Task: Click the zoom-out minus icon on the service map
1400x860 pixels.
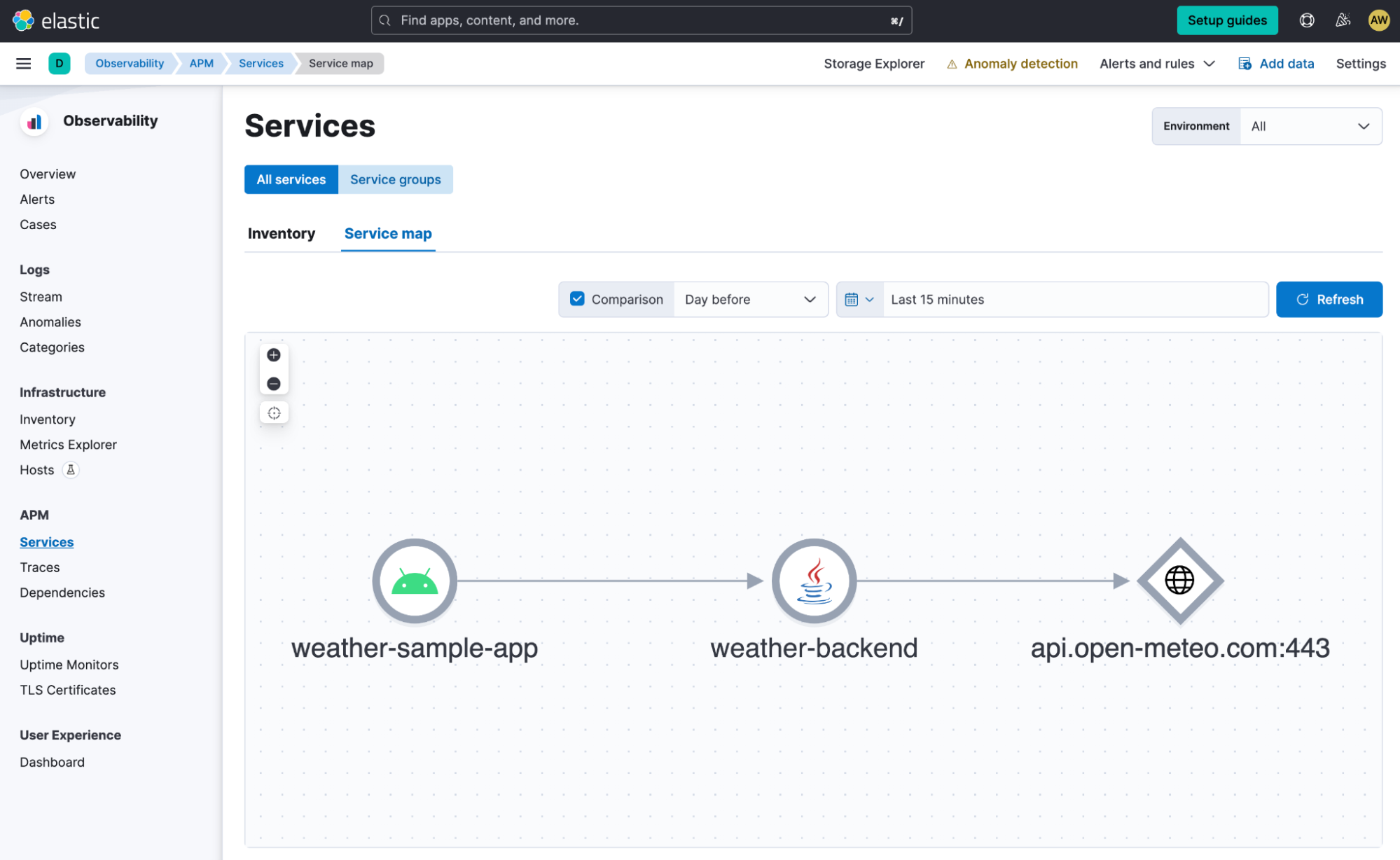Action: (x=274, y=384)
